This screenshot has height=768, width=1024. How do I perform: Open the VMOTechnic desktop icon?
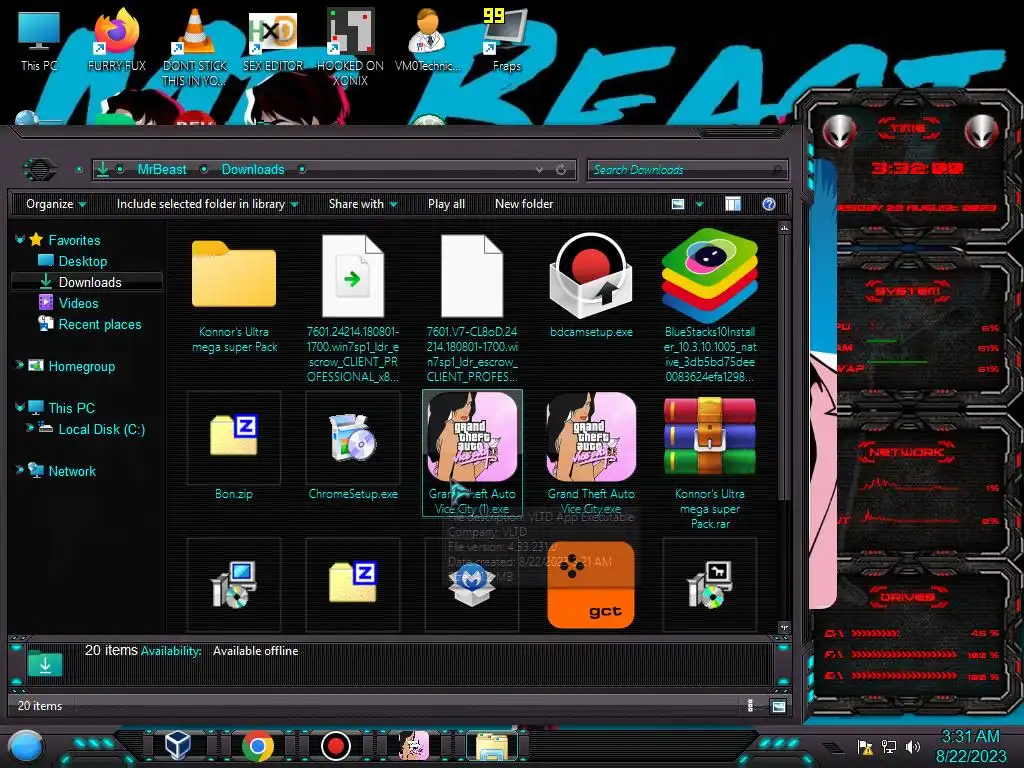[428, 40]
